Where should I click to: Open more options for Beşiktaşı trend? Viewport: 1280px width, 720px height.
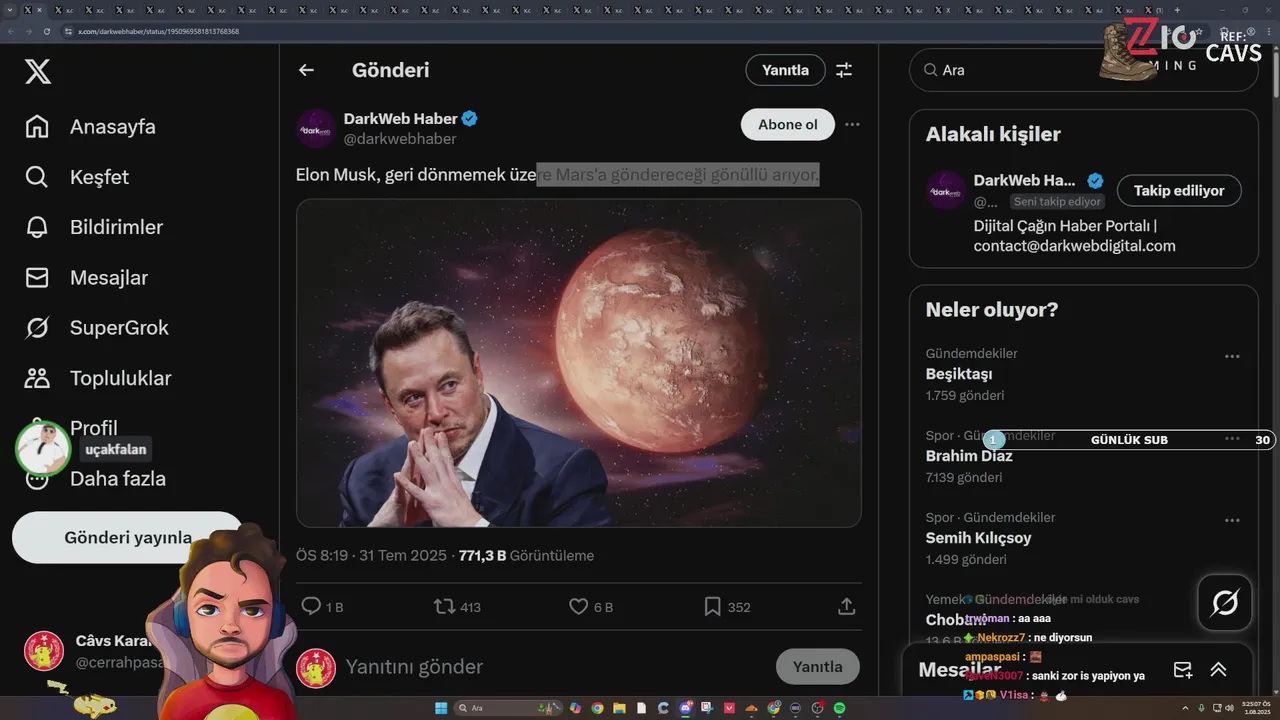pyautogui.click(x=1232, y=357)
